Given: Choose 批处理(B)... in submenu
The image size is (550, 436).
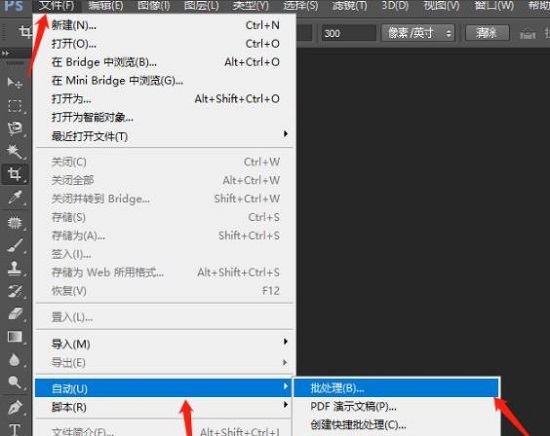Looking at the screenshot, I should pyautogui.click(x=396, y=388).
